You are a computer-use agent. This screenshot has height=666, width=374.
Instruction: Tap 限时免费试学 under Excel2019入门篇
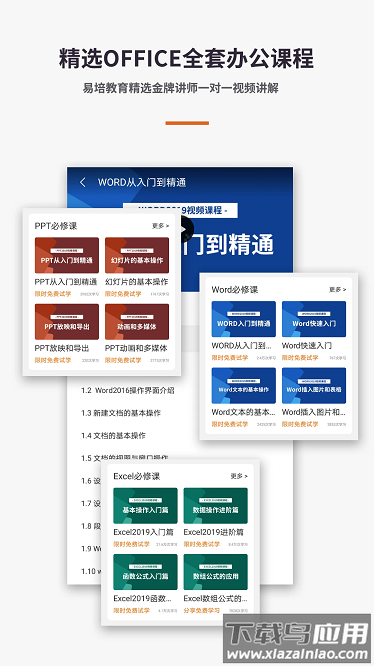click(131, 544)
